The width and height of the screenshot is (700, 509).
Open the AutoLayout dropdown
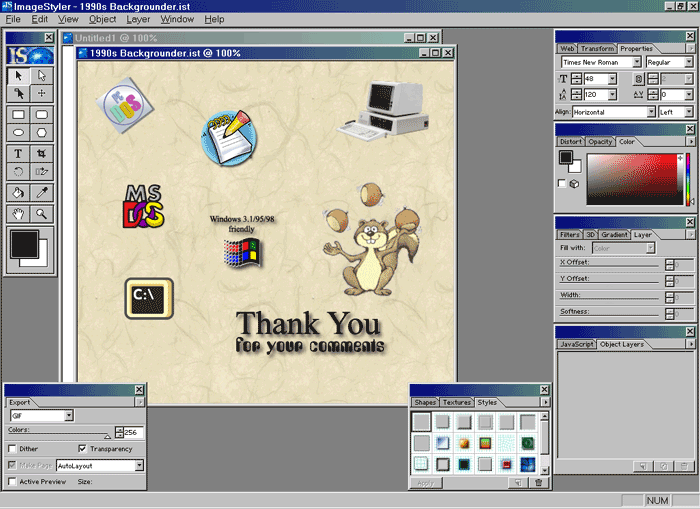[139, 466]
